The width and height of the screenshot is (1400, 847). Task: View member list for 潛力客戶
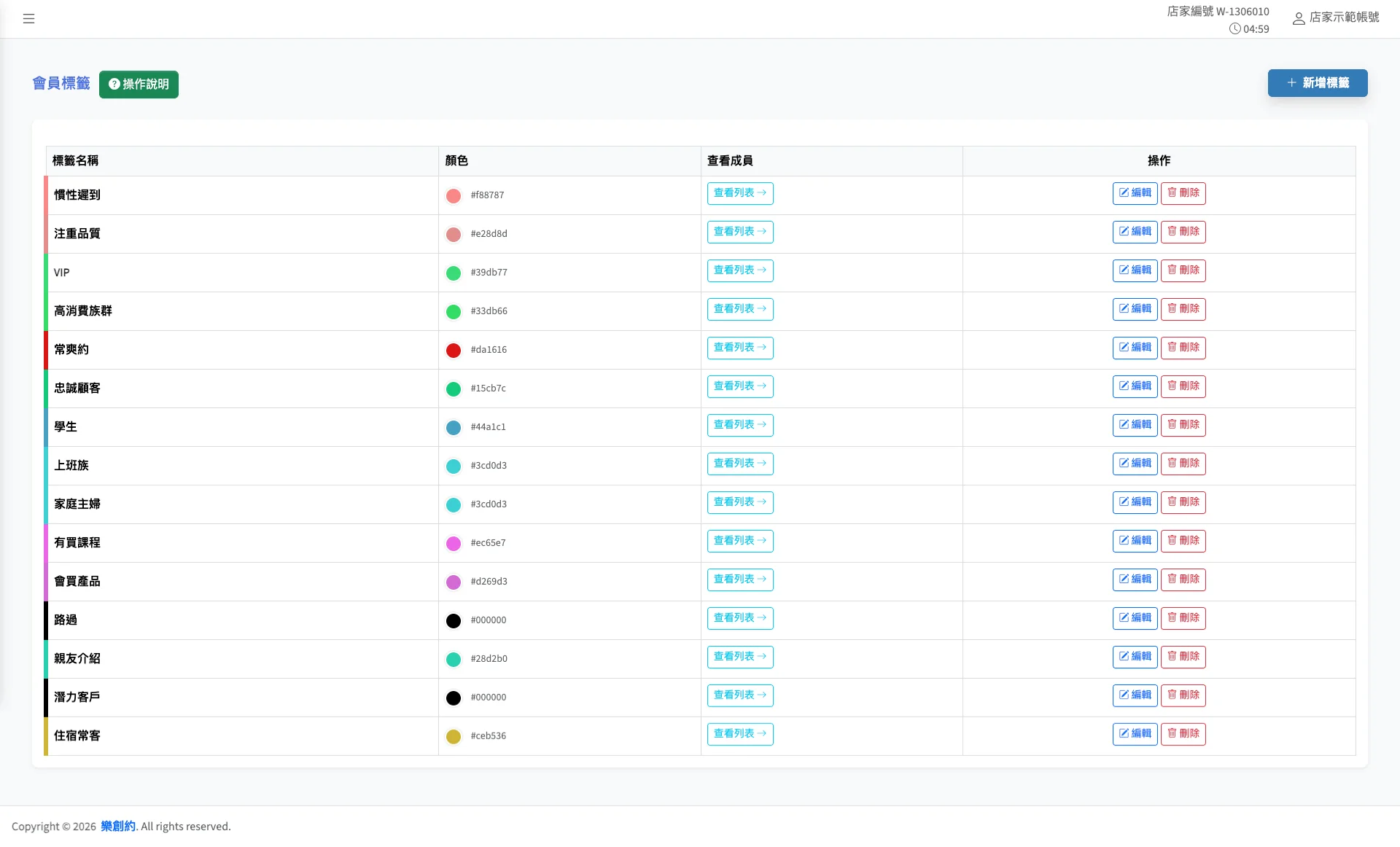click(x=740, y=695)
